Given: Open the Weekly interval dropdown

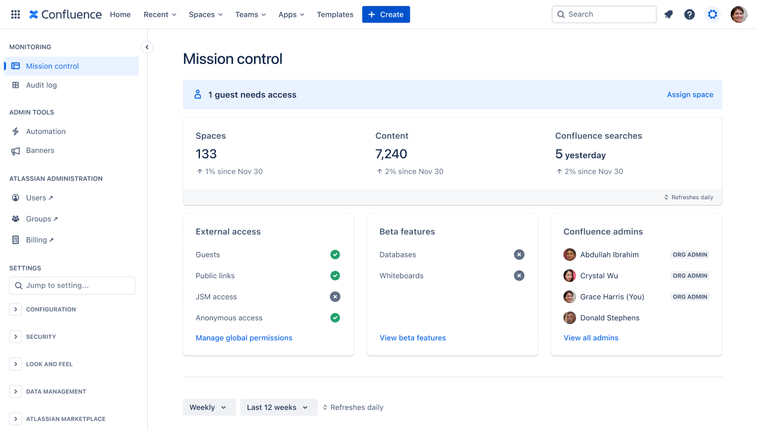Looking at the screenshot, I should 209,407.
